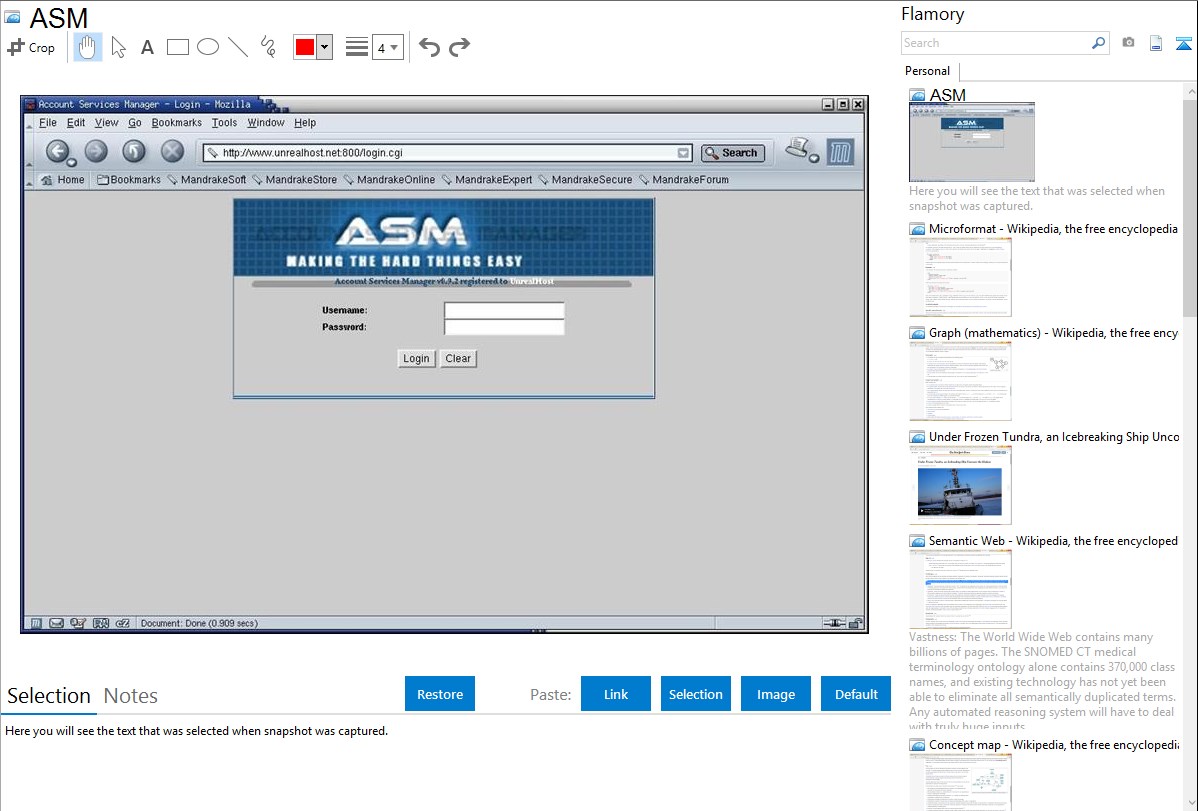Open the Personal tab
1198x811 pixels.
pos(927,71)
